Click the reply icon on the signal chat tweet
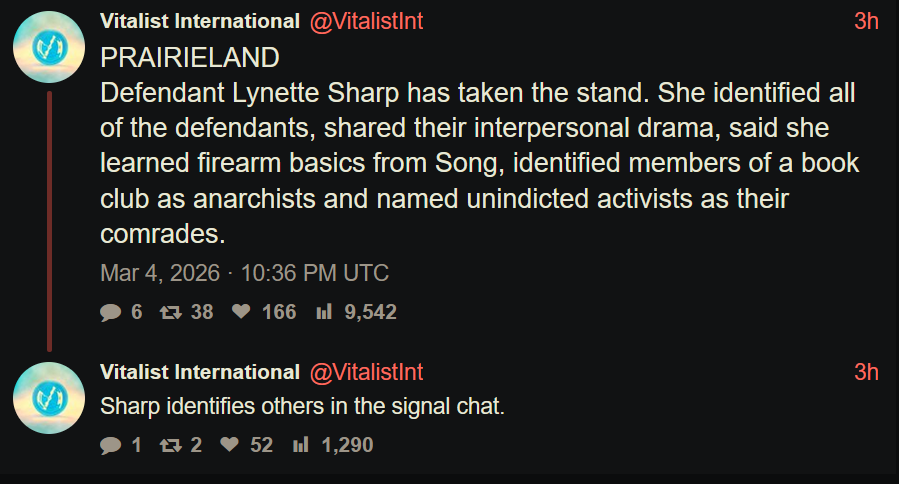 110,445
